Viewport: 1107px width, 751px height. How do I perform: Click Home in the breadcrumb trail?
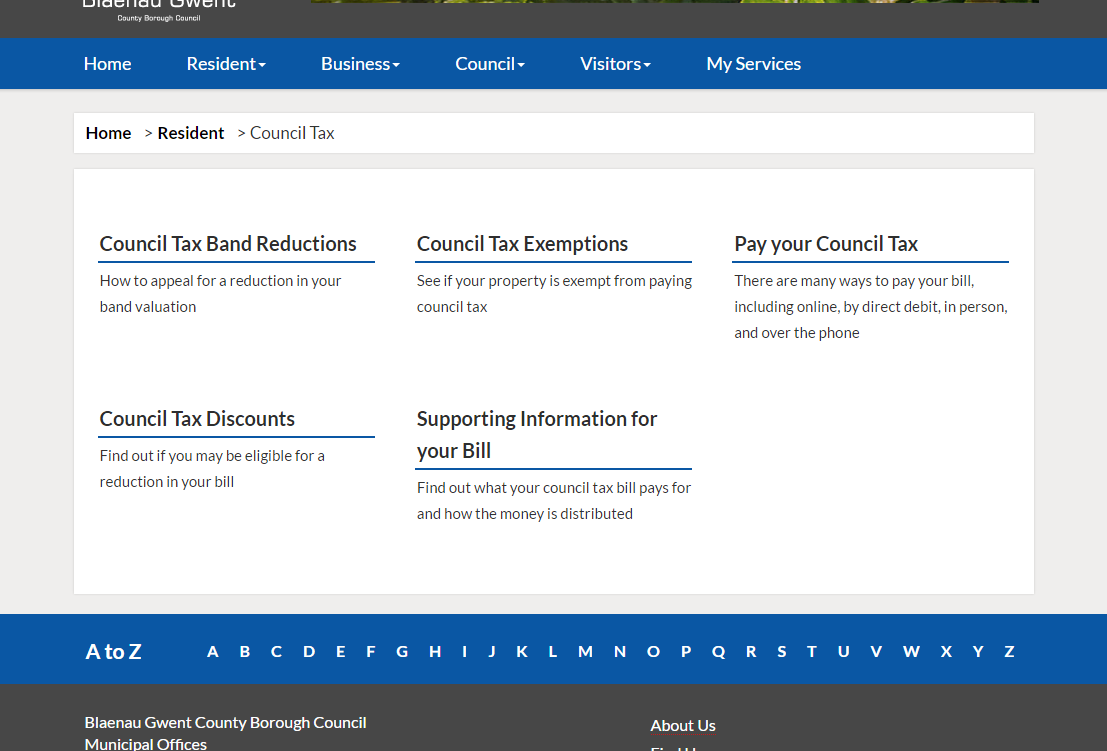[x=108, y=133]
